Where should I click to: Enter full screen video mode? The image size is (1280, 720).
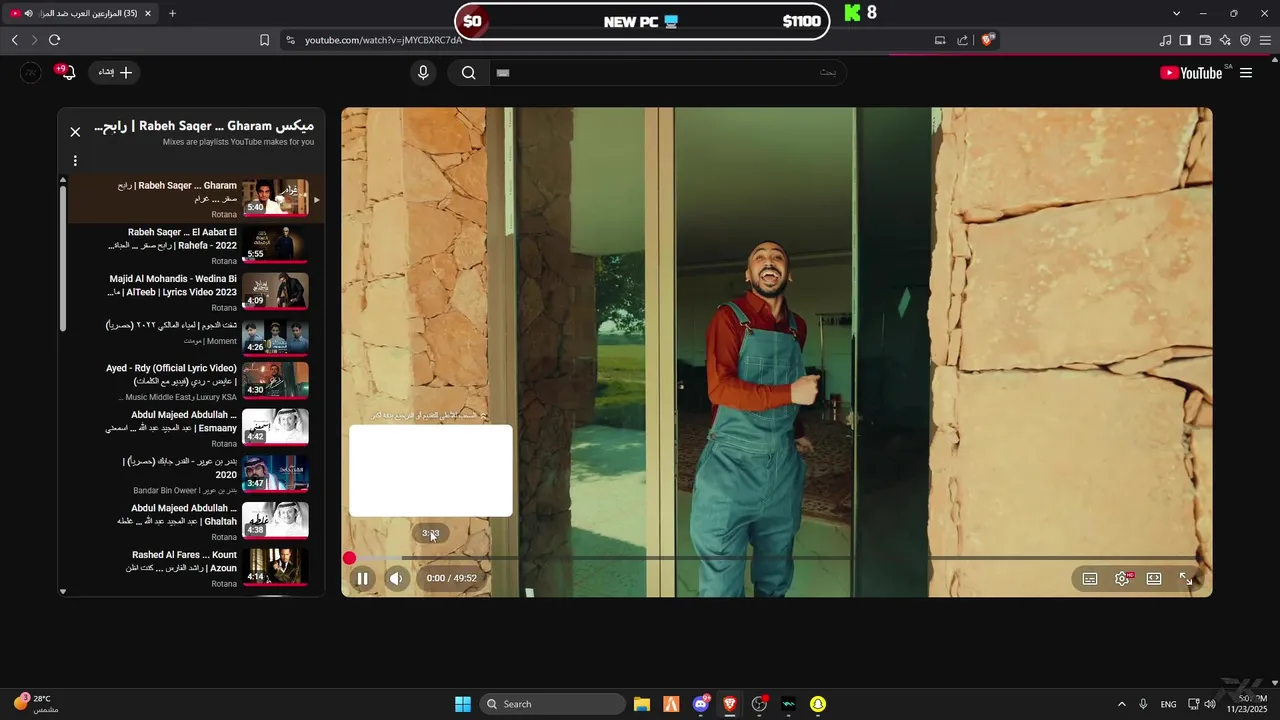(1186, 578)
